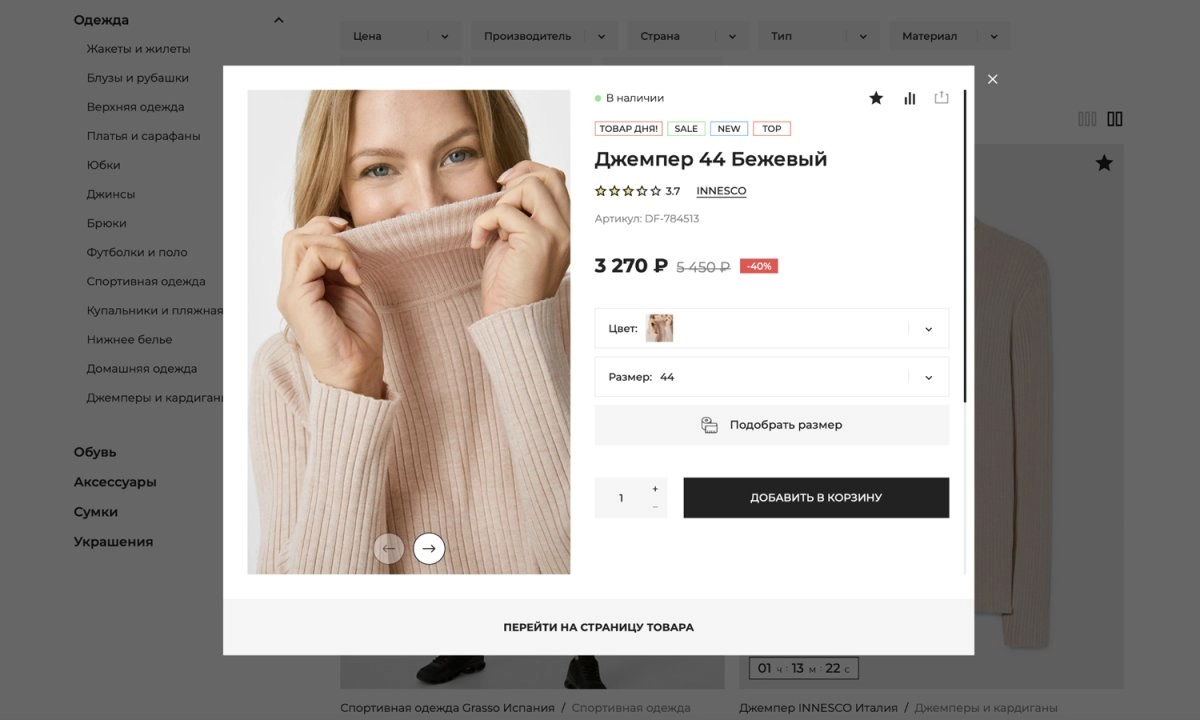Open the Обувь section in sidebar

click(x=94, y=452)
